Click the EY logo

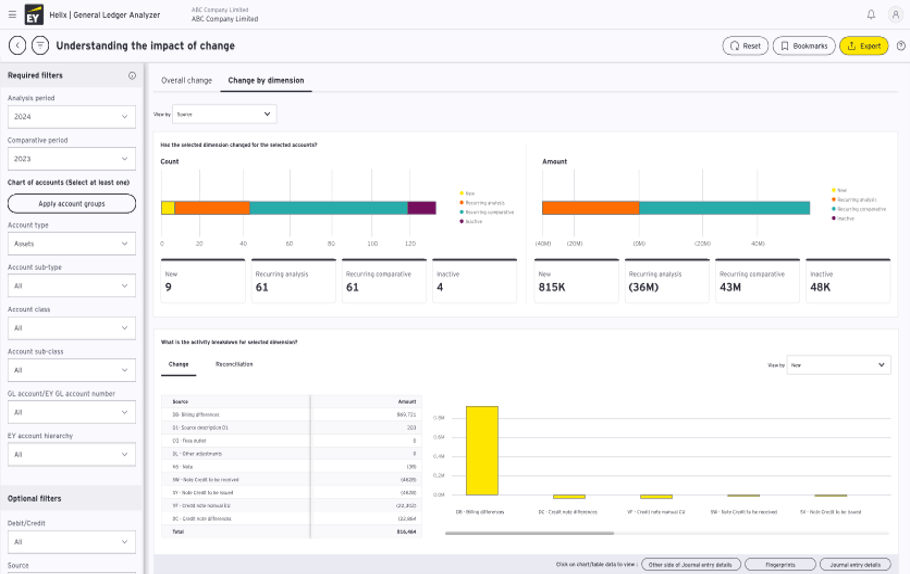32,15
